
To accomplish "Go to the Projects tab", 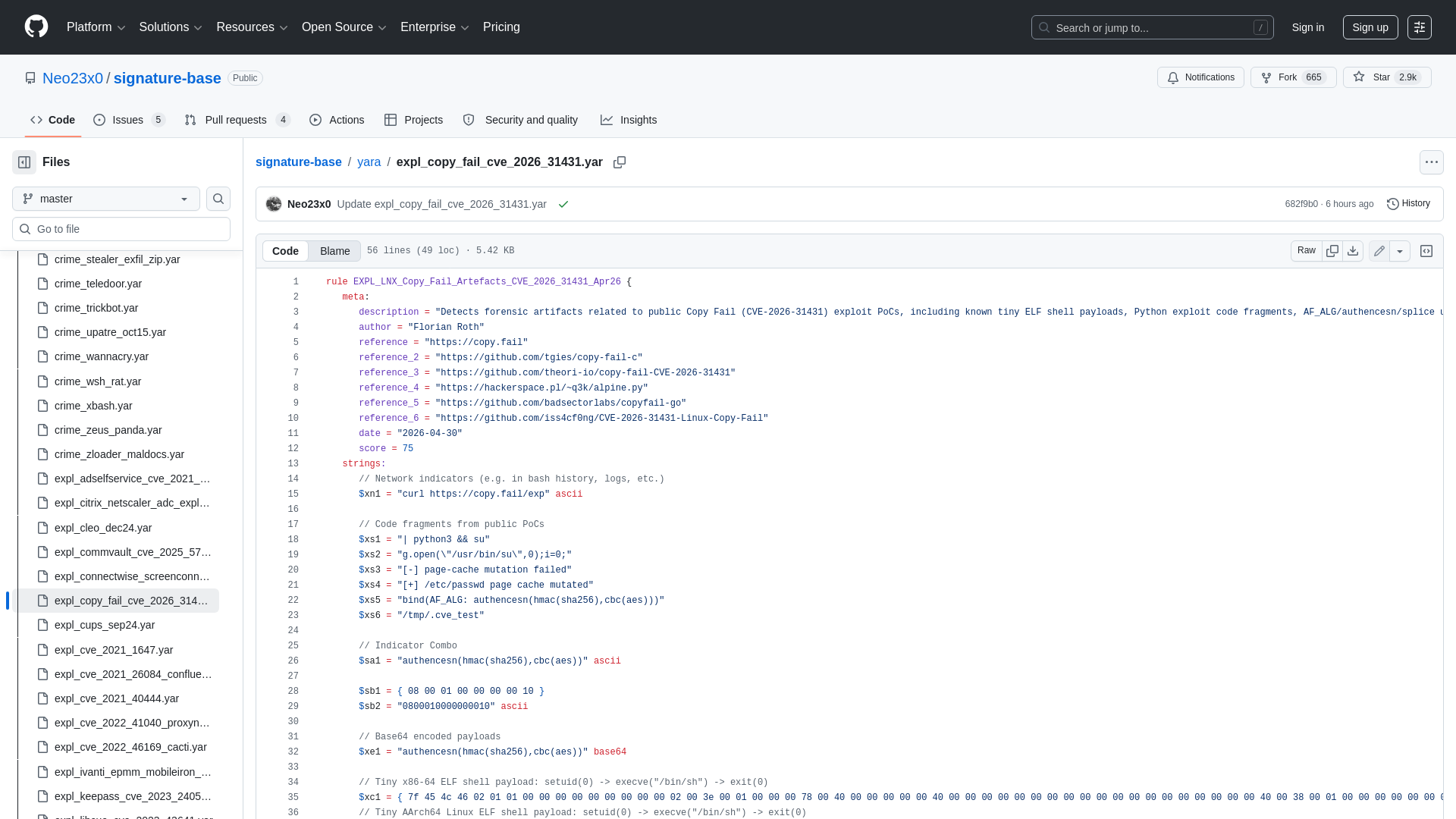I will [413, 120].
